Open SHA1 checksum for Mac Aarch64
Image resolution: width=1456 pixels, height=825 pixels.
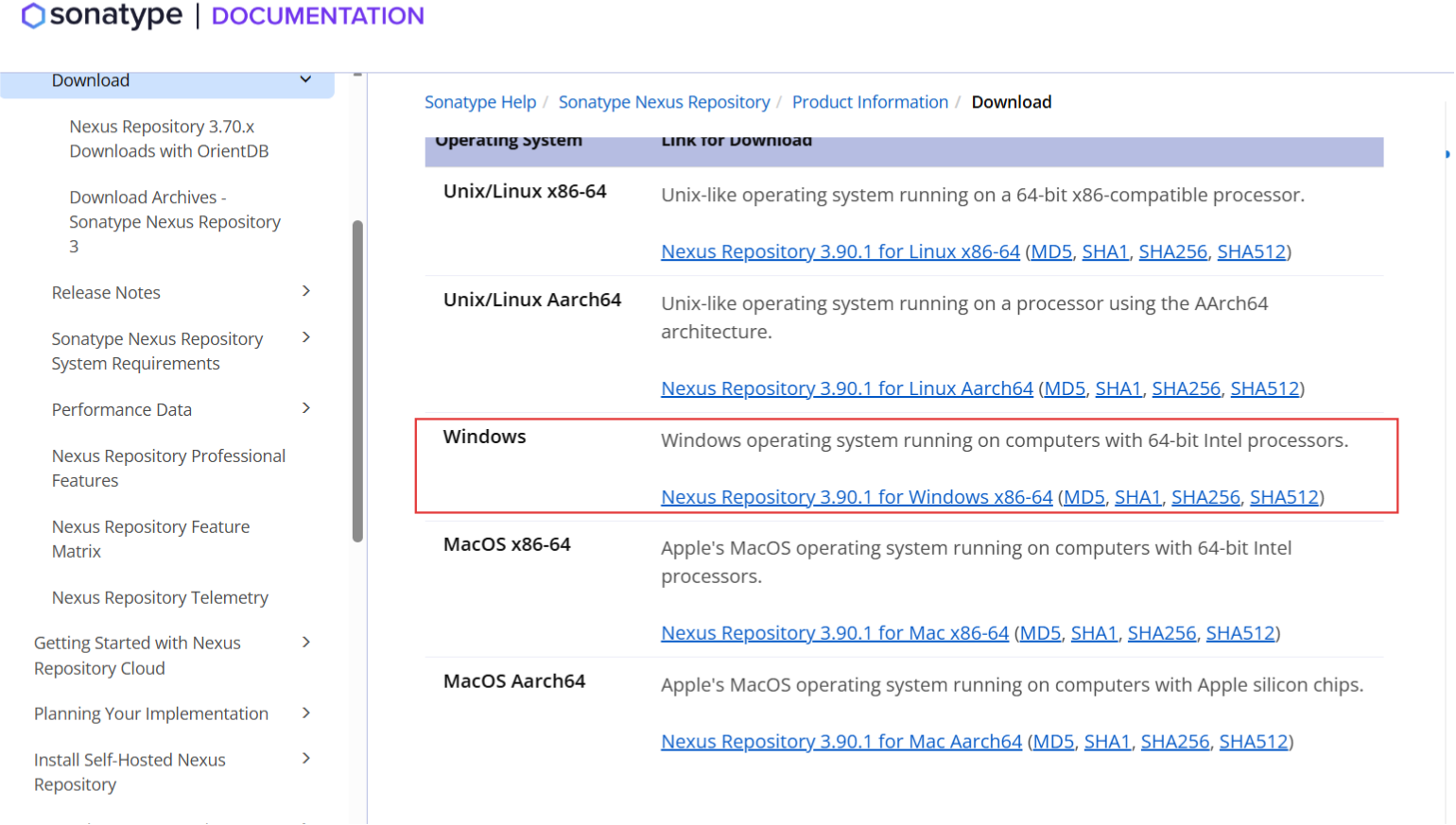[1108, 743]
